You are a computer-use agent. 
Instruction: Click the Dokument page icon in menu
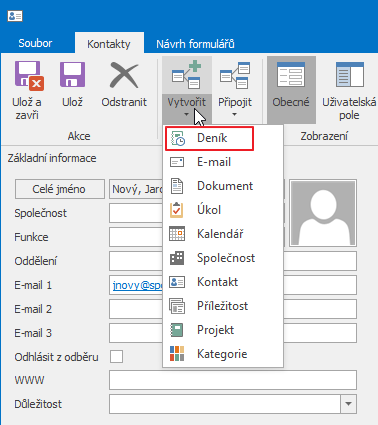177,186
